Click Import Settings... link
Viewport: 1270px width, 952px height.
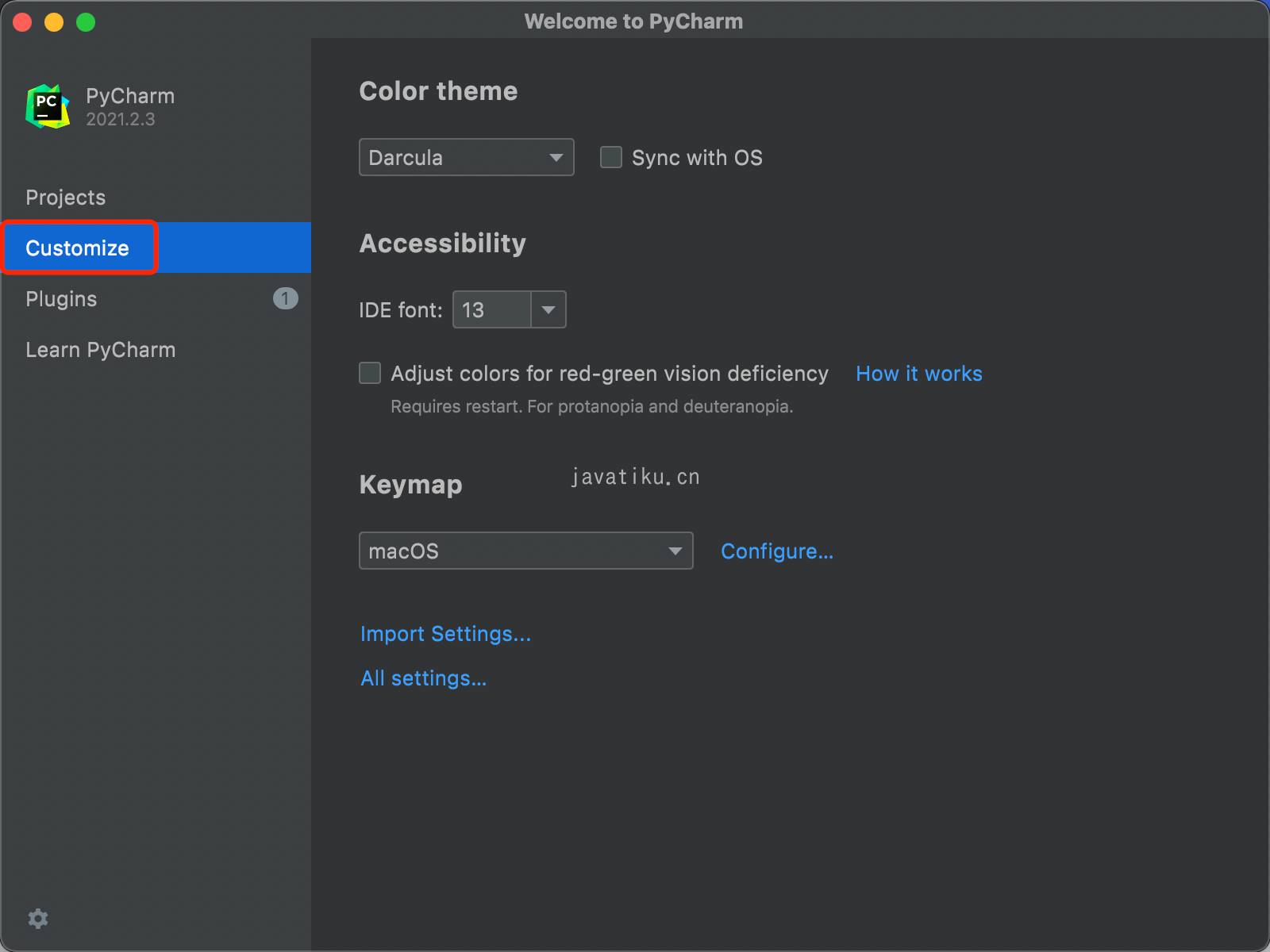[x=445, y=634]
